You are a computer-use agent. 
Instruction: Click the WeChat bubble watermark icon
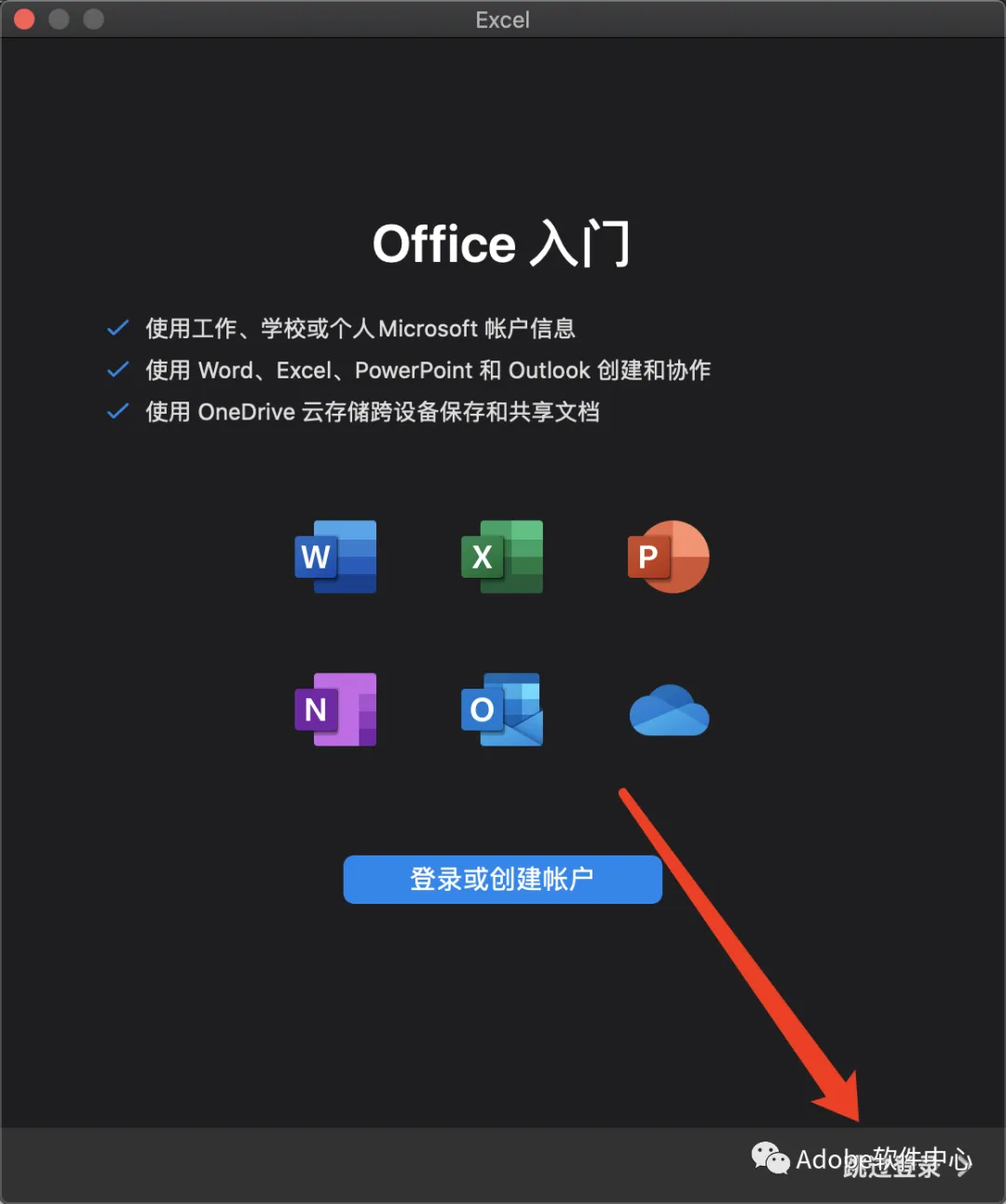pyautogui.click(x=770, y=1158)
